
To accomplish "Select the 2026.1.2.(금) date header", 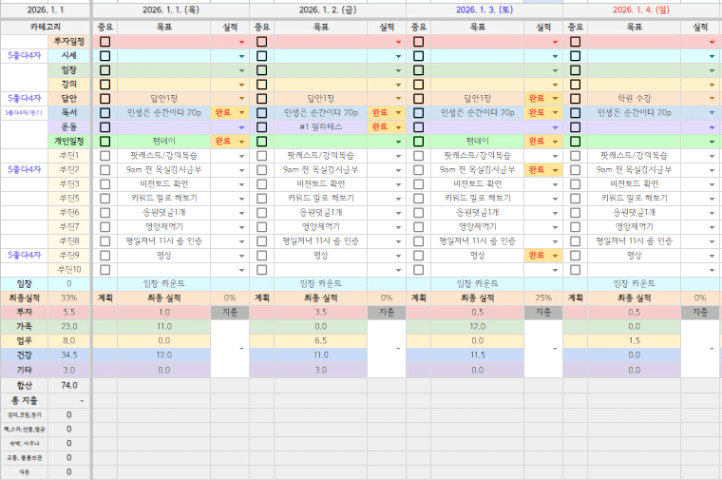I will pos(327,10).
